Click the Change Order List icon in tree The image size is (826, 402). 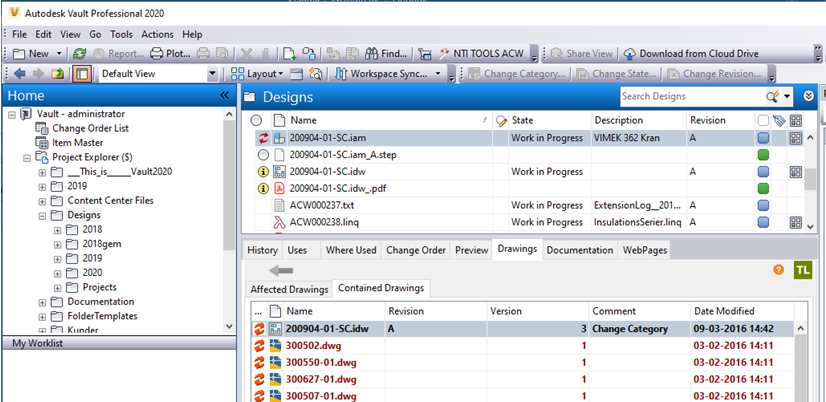[x=42, y=128]
